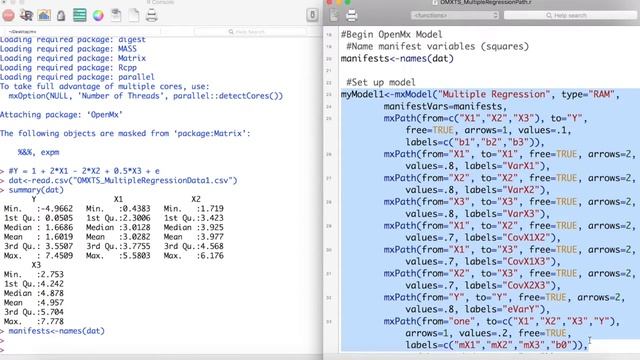The image size is (640, 360).
Task: Click the Y column Median value 1.6686
Action: (x=59, y=227)
